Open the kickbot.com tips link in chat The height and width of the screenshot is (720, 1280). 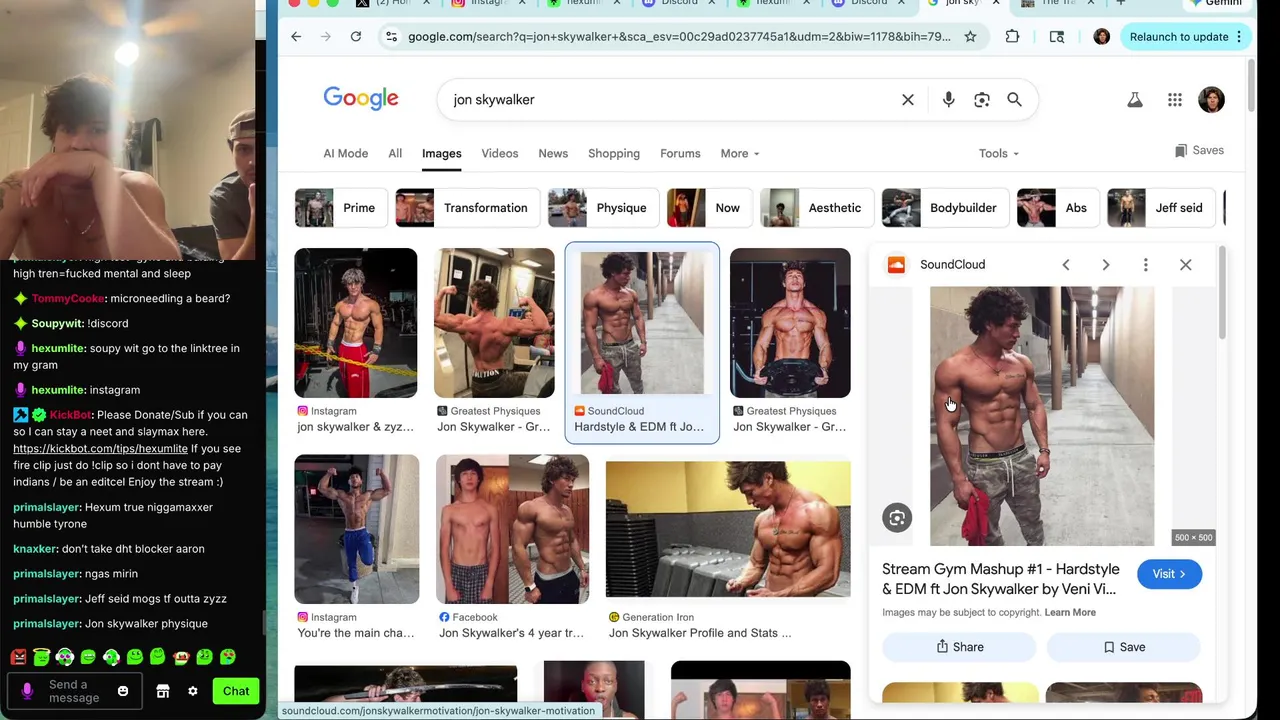tap(100, 449)
